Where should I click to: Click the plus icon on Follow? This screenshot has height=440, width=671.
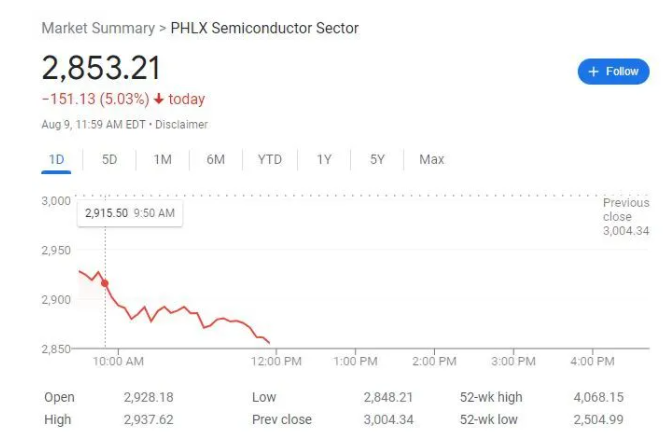593,72
